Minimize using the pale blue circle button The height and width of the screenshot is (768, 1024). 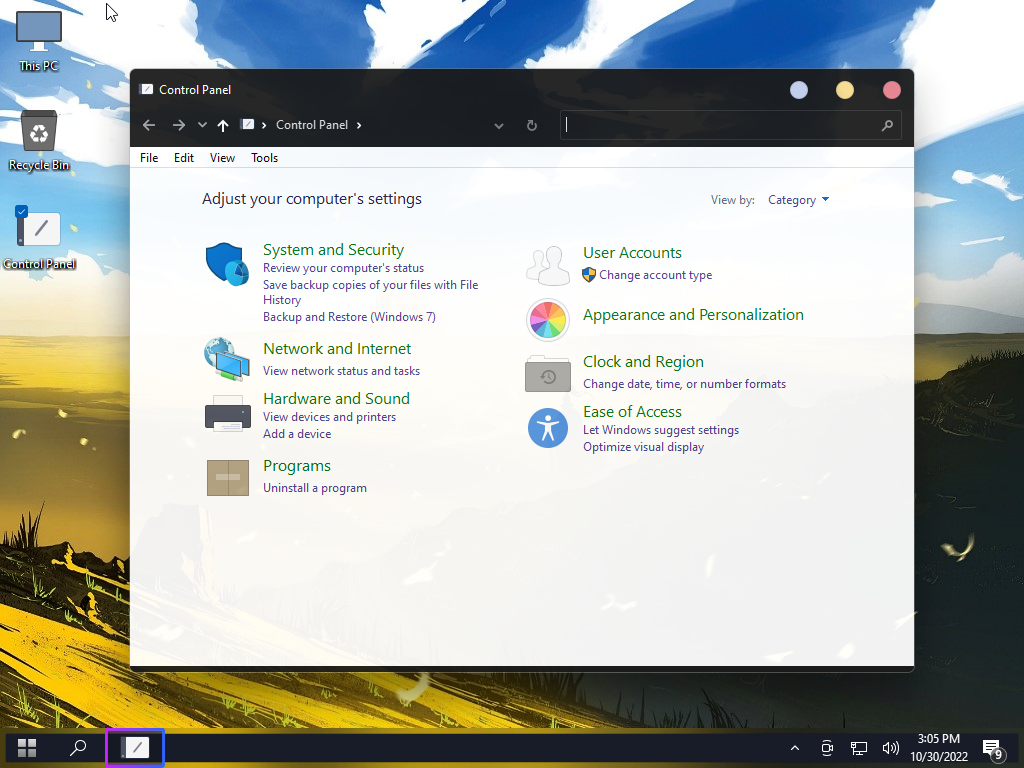click(799, 90)
